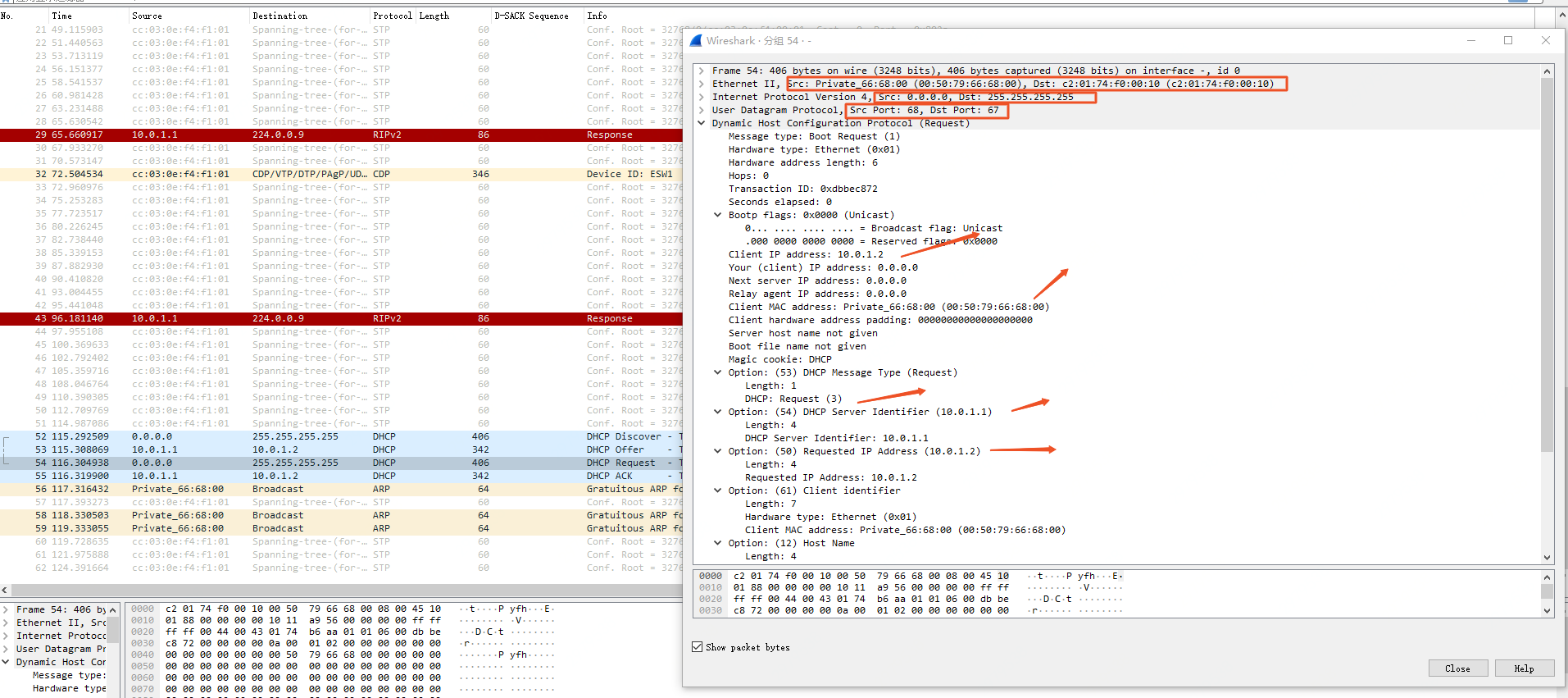
Task: Select packet 55 DHCP ACK row
Action: pos(341,476)
